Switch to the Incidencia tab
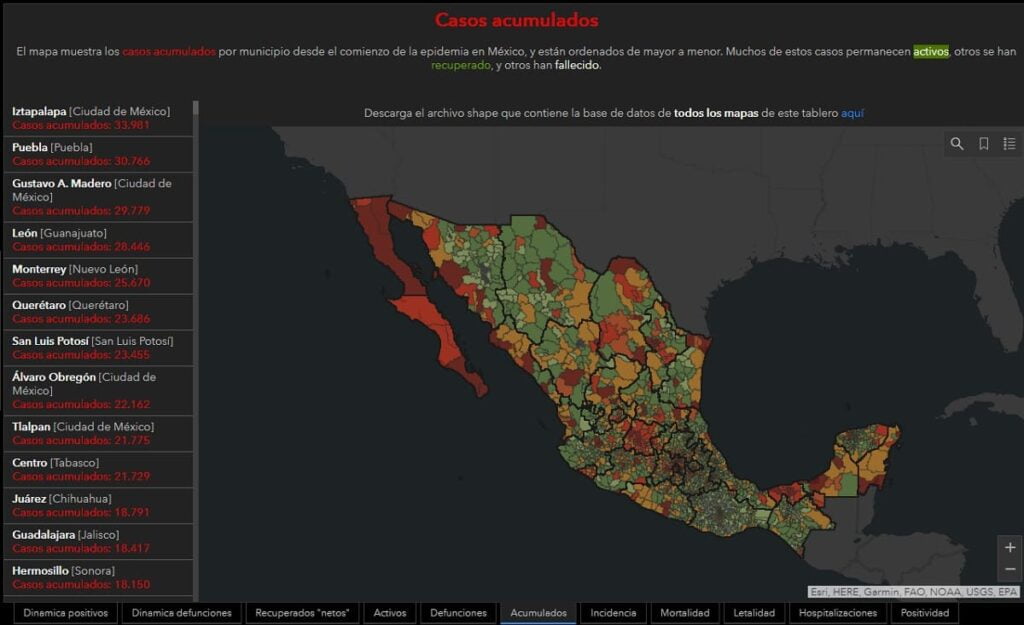 [613, 613]
